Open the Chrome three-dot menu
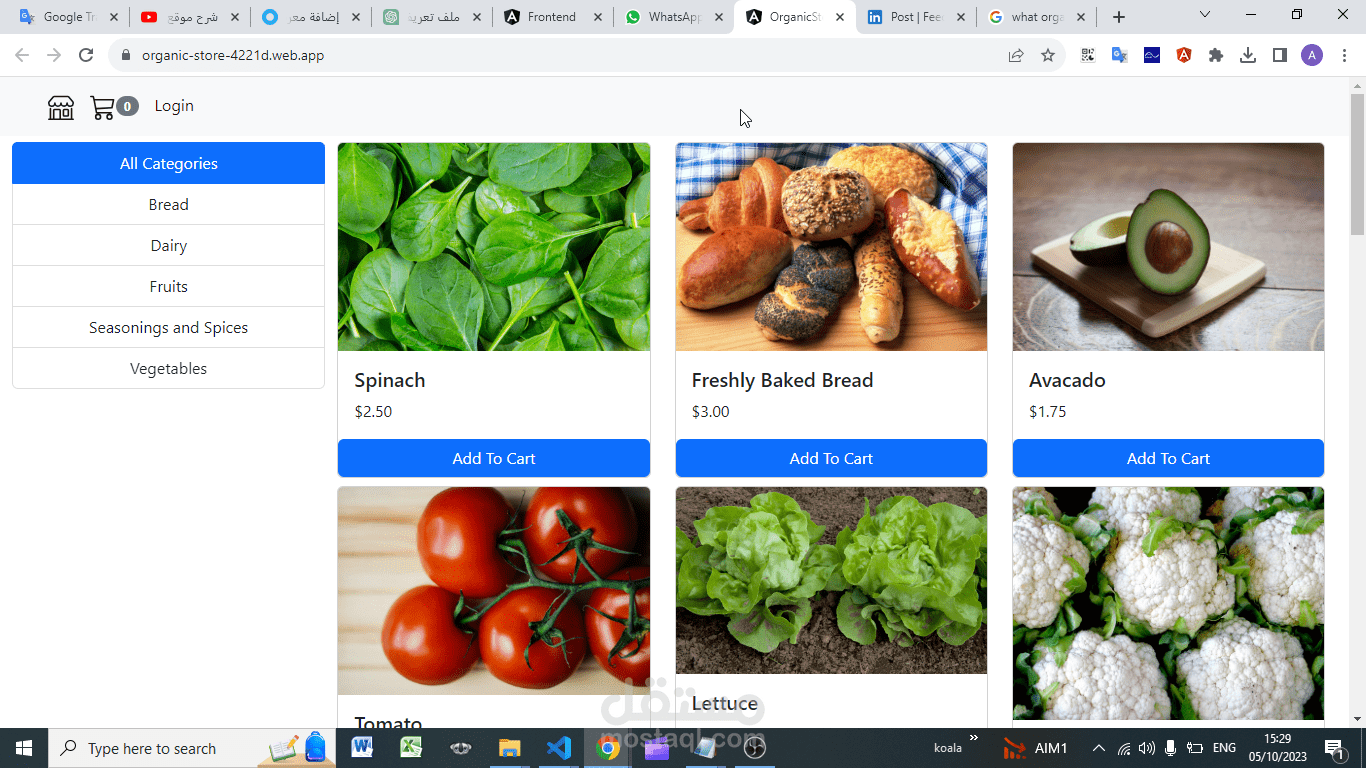The width and height of the screenshot is (1366, 768). point(1344,55)
